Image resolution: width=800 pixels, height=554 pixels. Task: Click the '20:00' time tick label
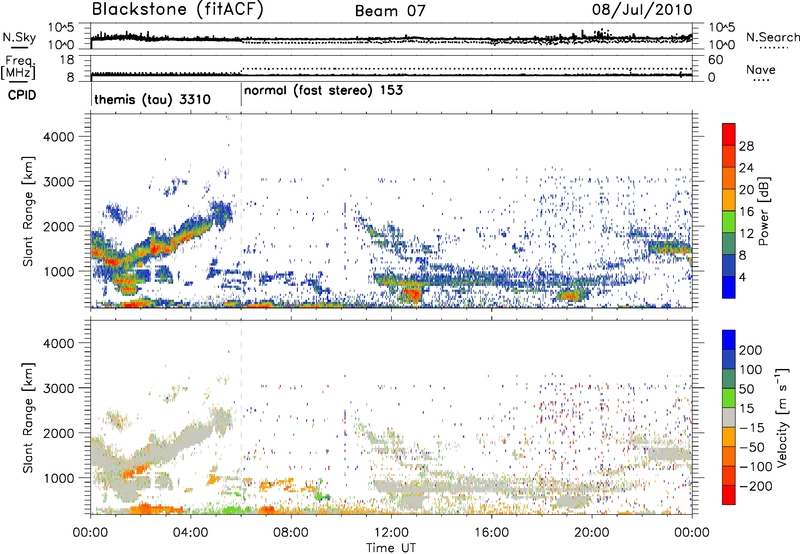(591, 533)
